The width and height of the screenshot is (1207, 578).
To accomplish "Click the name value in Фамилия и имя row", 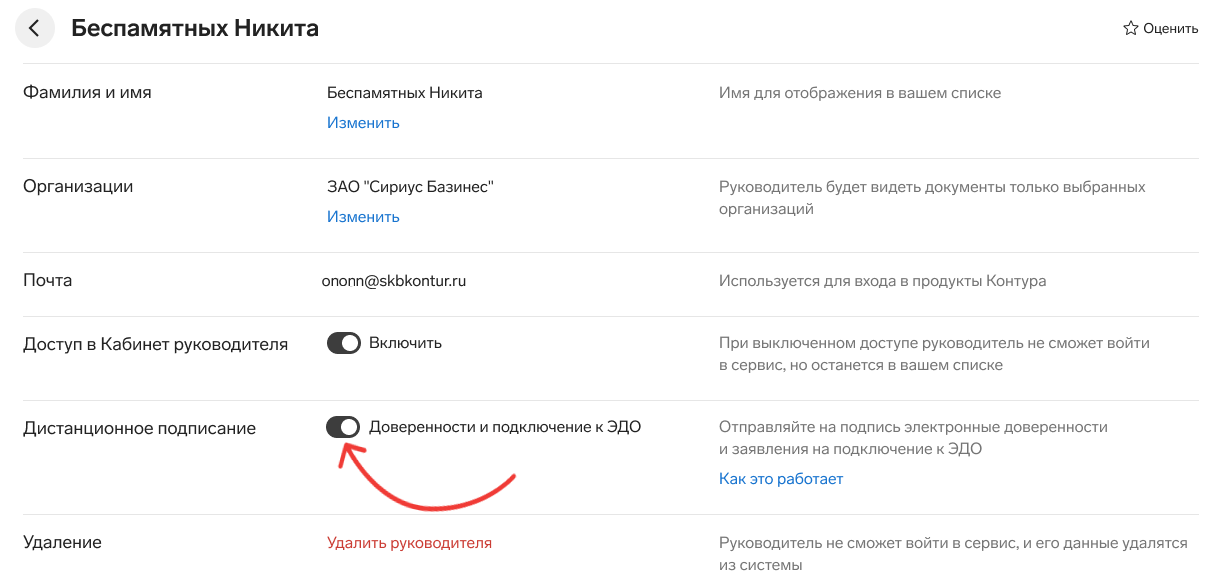I will click(404, 93).
